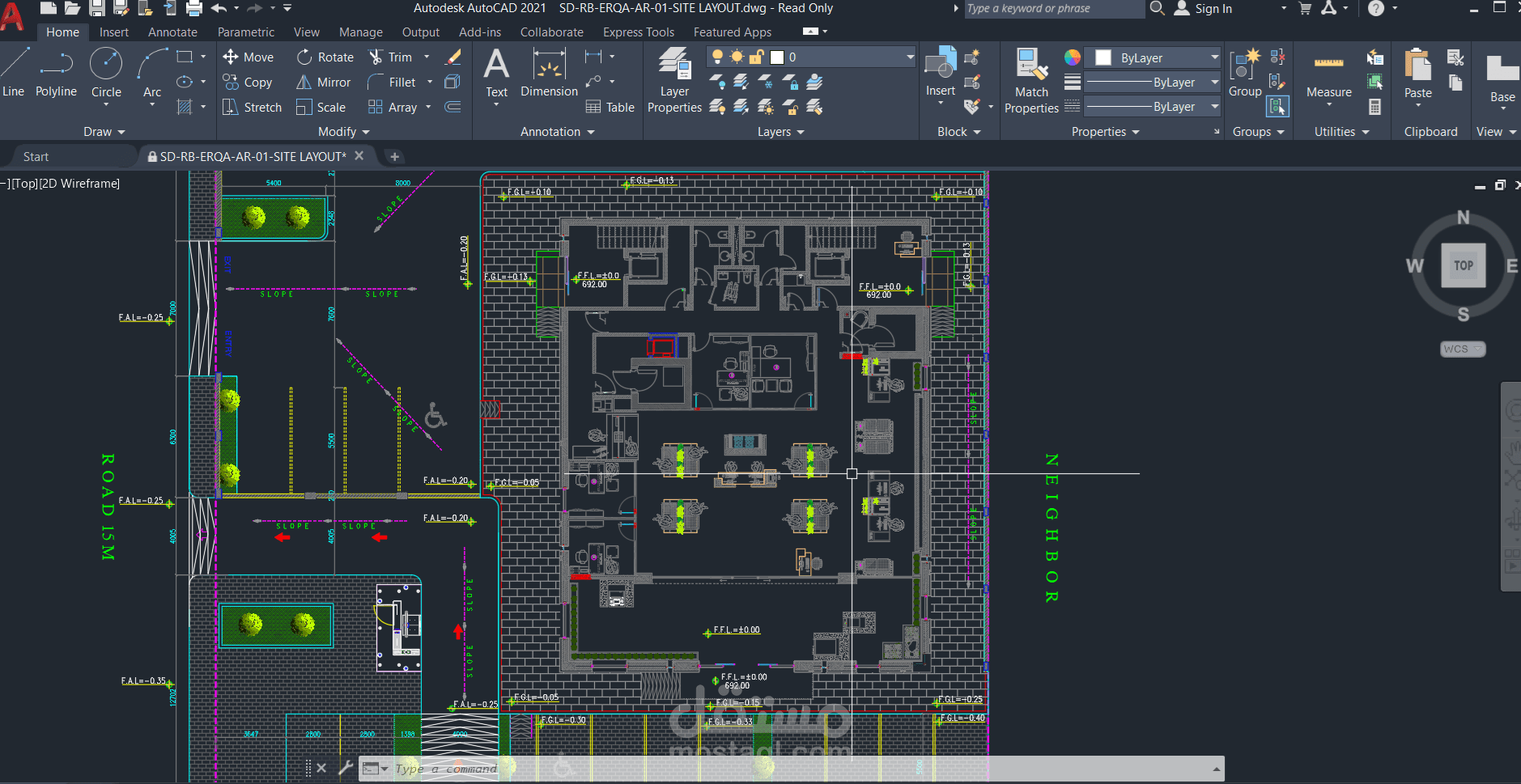Toggle ribbon minimize button

tap(810, 32)
